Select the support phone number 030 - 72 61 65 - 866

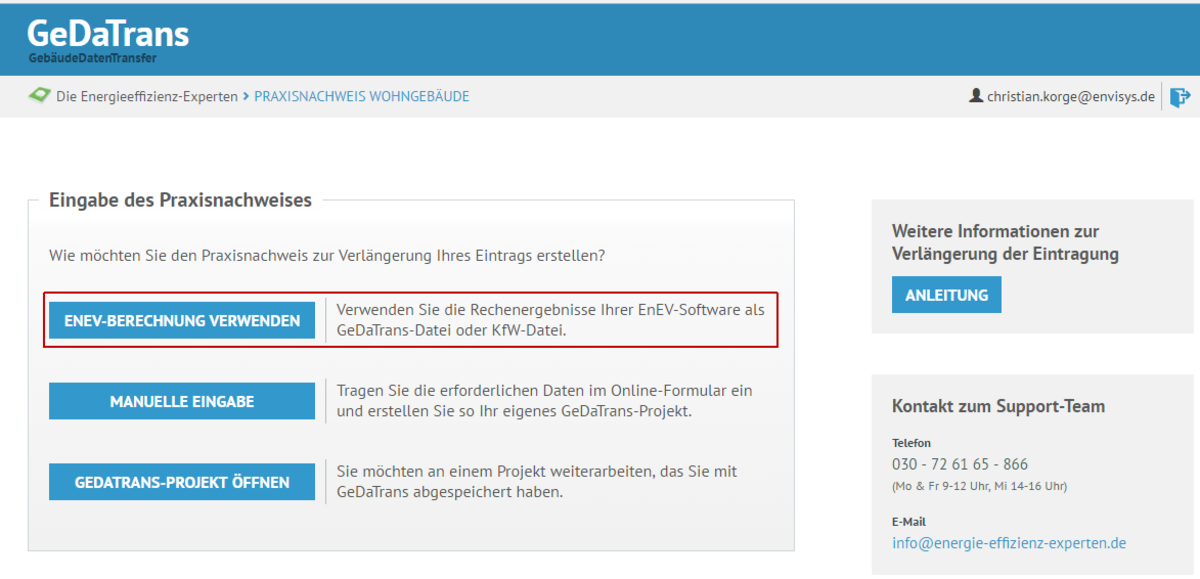click(x=960, y=464)
